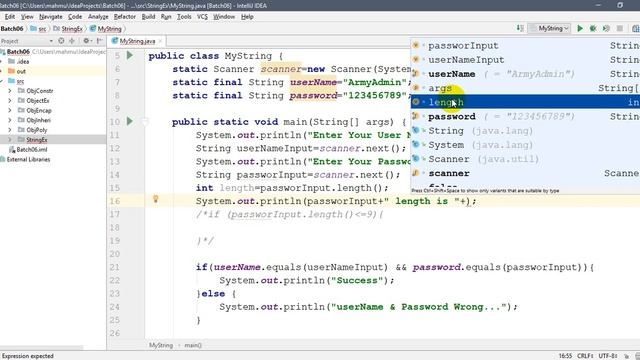The width and height of the screenshot is (640, 360).
Task: Choose password suggestion in completion popup
Action: coord(525,116)
